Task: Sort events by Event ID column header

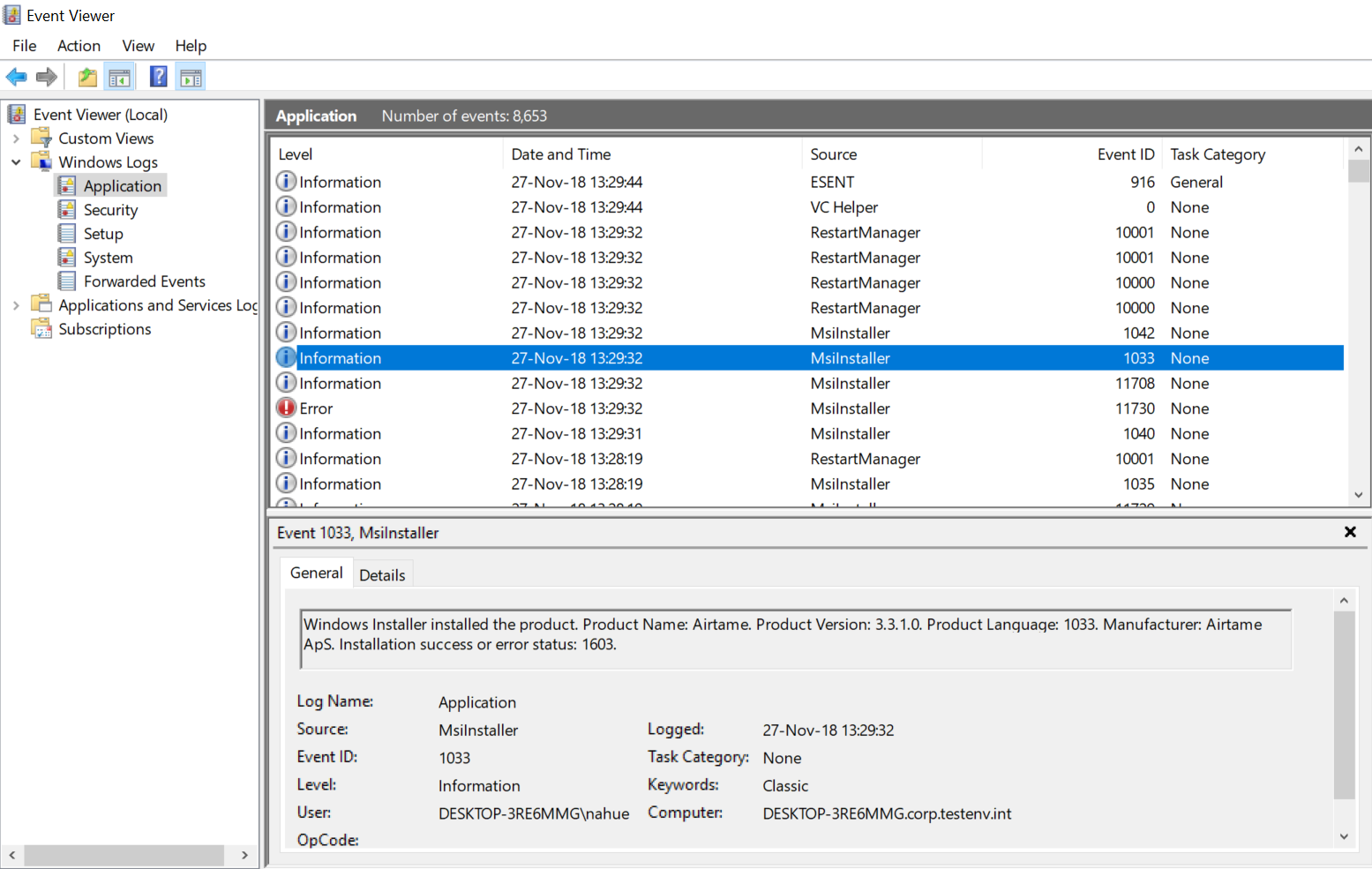Action: coord(1072,154)
